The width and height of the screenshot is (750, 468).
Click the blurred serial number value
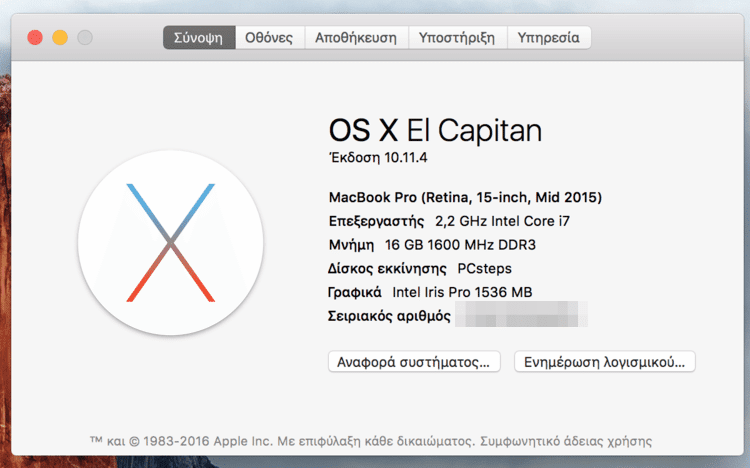click(x=521, y=314)
